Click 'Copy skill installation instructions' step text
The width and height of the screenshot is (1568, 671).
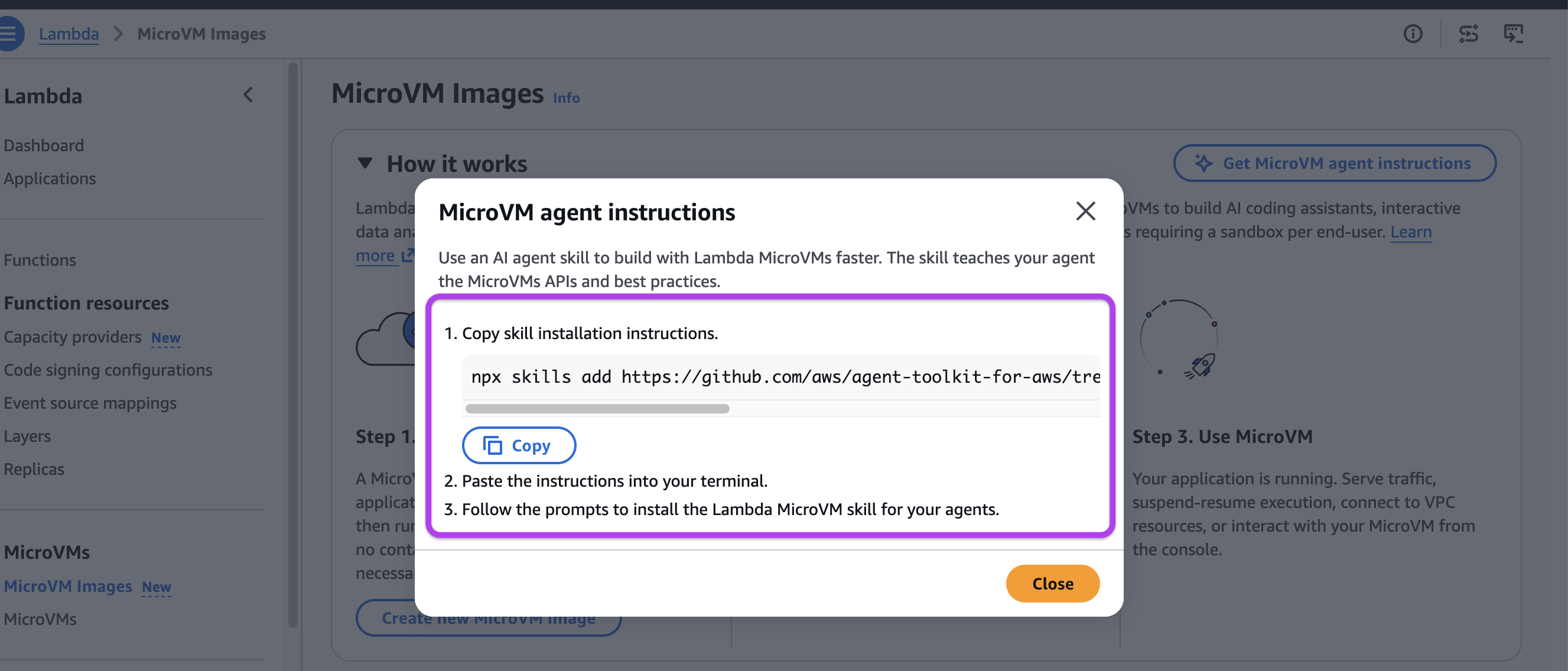pos(590,333)
